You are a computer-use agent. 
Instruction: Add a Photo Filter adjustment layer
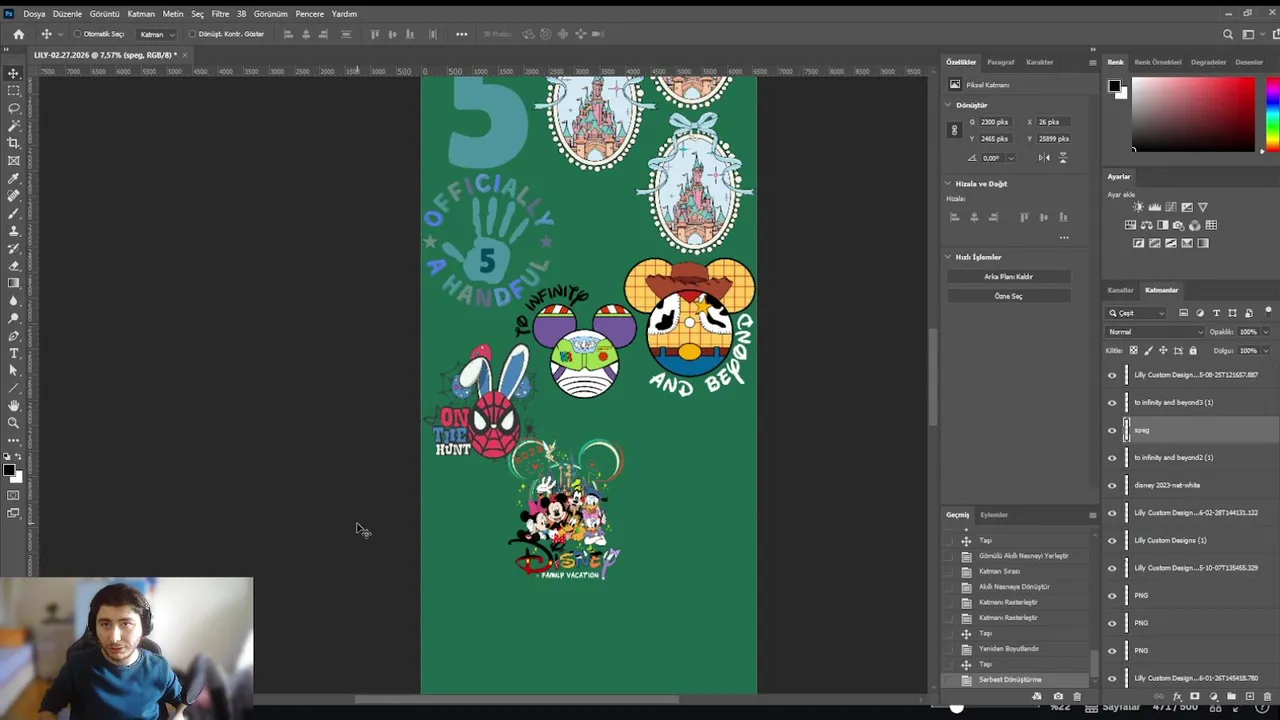pos(1178,225)
